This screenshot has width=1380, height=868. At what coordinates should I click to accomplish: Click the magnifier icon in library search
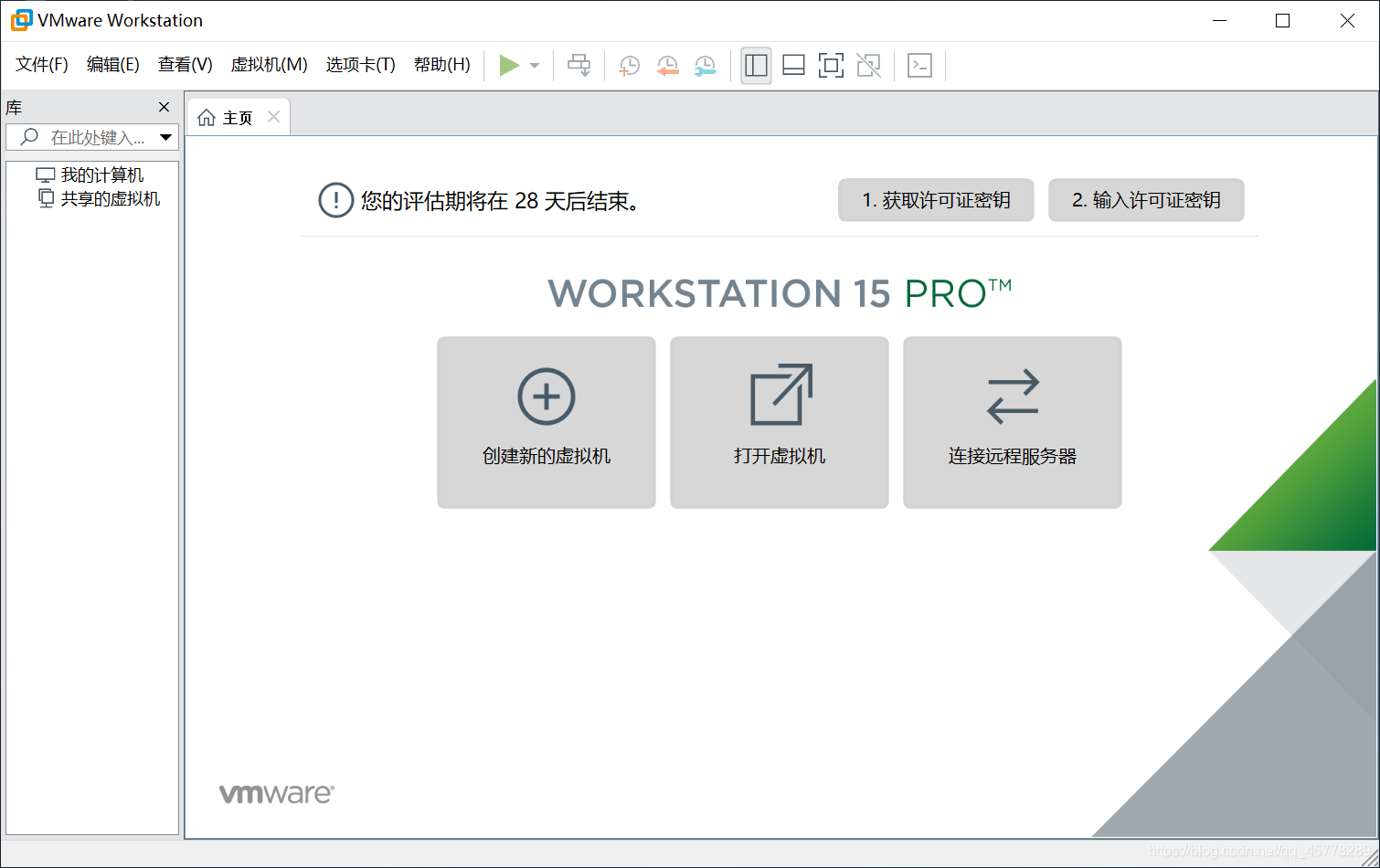coord(29,137)
